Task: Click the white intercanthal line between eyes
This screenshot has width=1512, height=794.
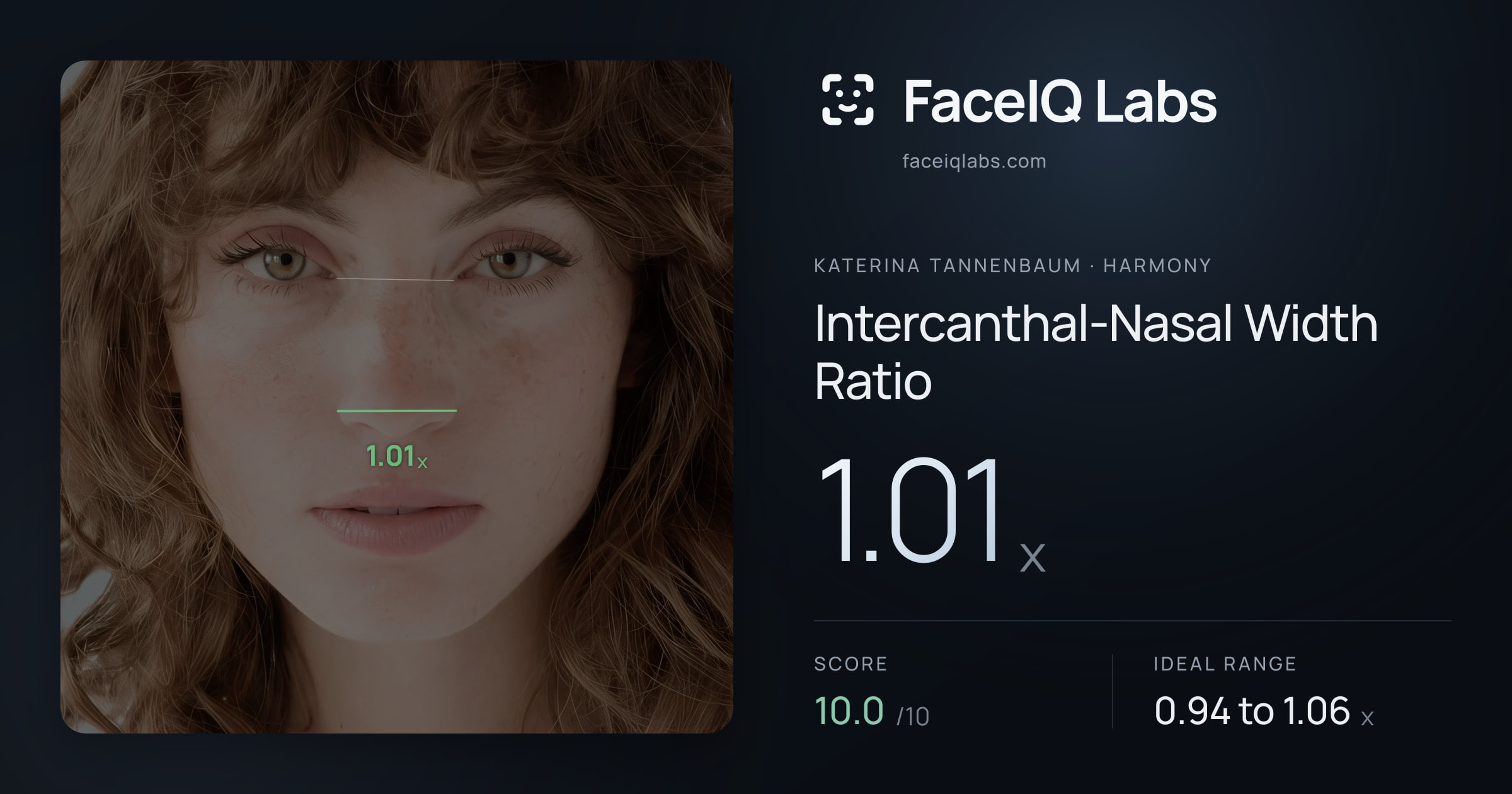Action: [395, 279]
